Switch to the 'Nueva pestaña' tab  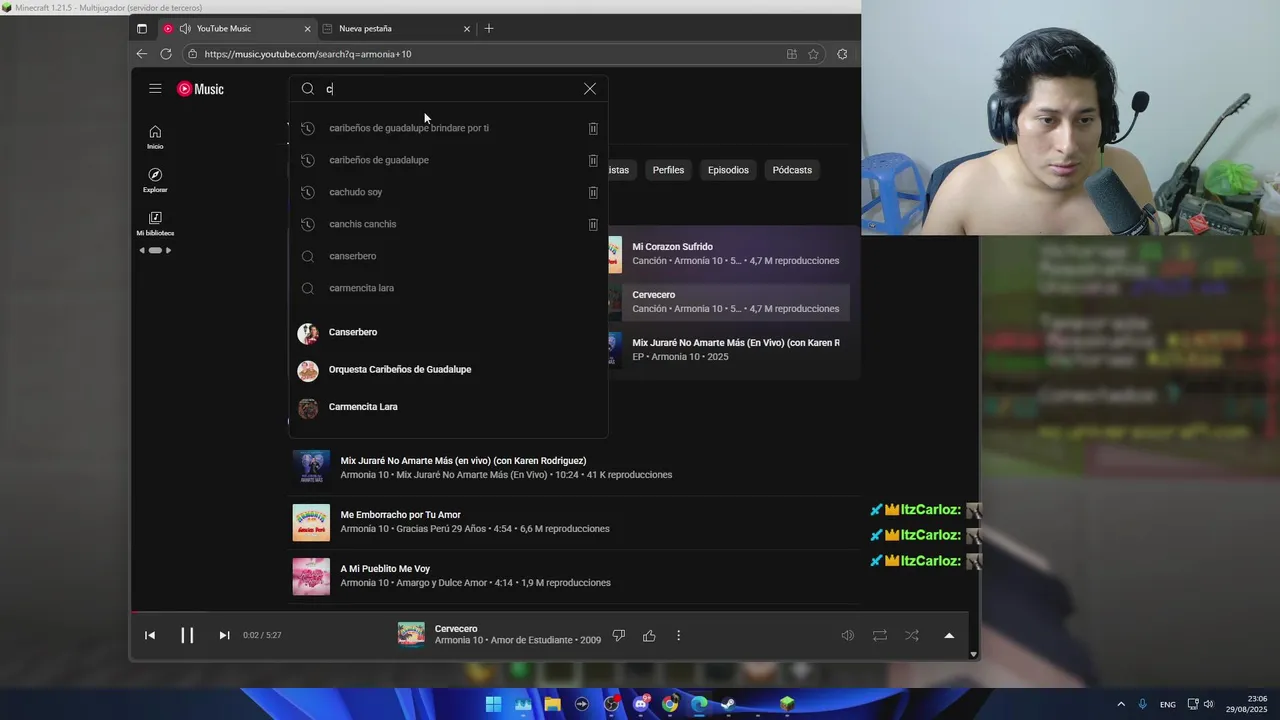point(396,28)
